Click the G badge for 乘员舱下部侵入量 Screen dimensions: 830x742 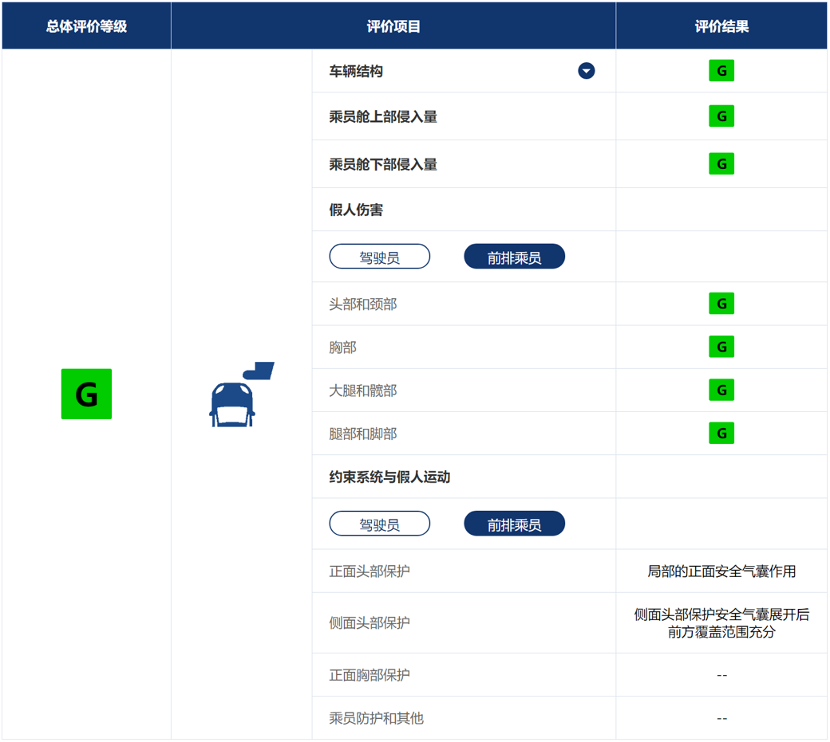click(721, 164)
